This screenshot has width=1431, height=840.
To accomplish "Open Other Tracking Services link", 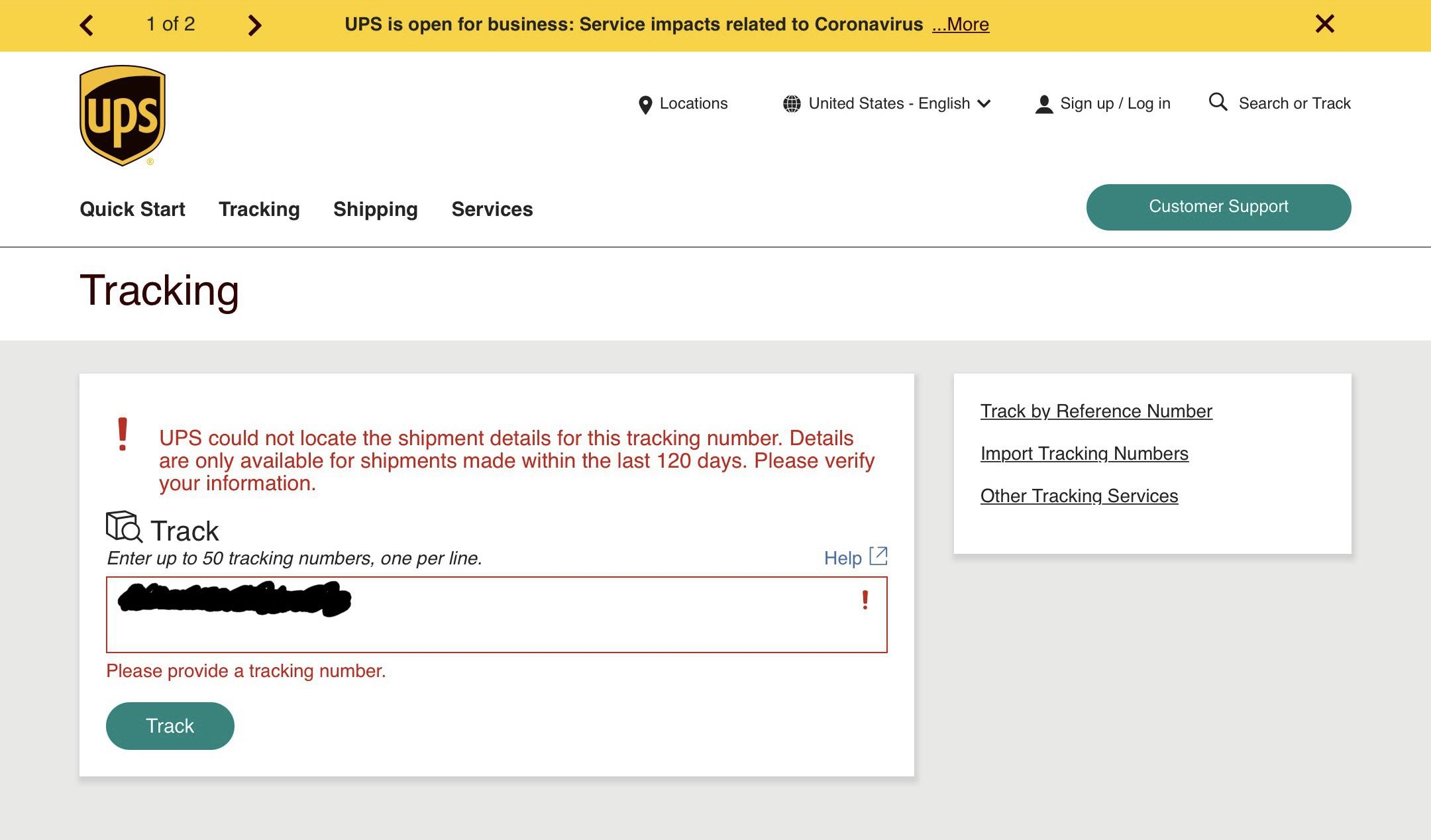I will coord(1079,496).
